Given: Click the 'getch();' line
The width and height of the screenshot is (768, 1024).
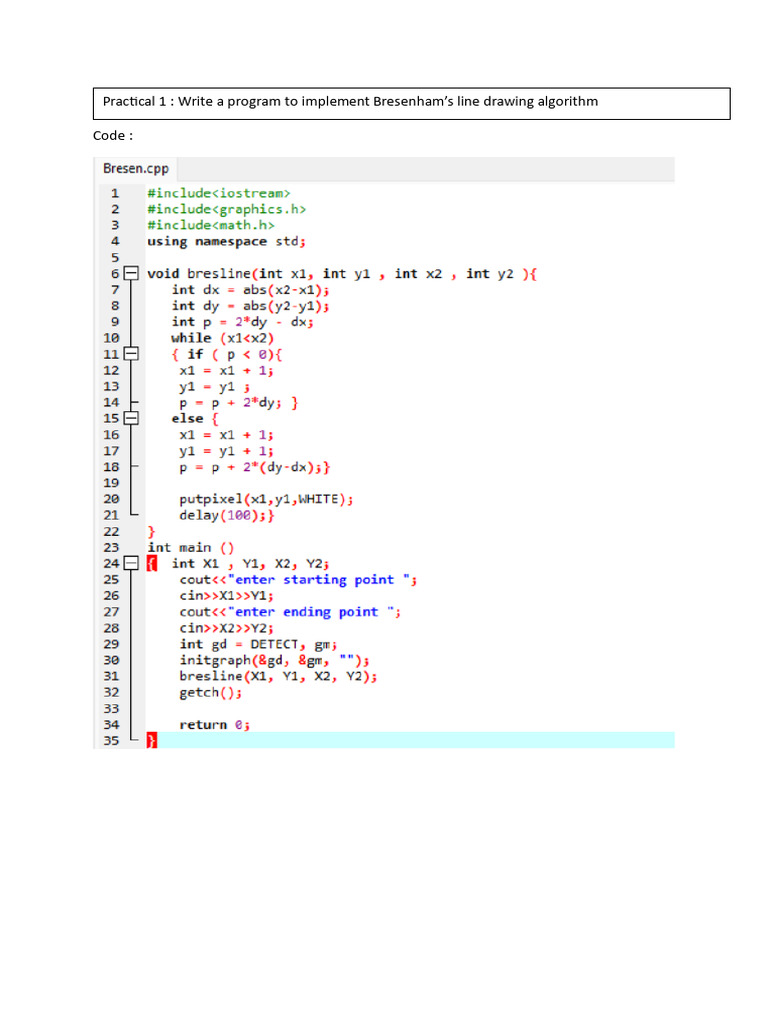Looking at the screenshot, I should point(211,692).
